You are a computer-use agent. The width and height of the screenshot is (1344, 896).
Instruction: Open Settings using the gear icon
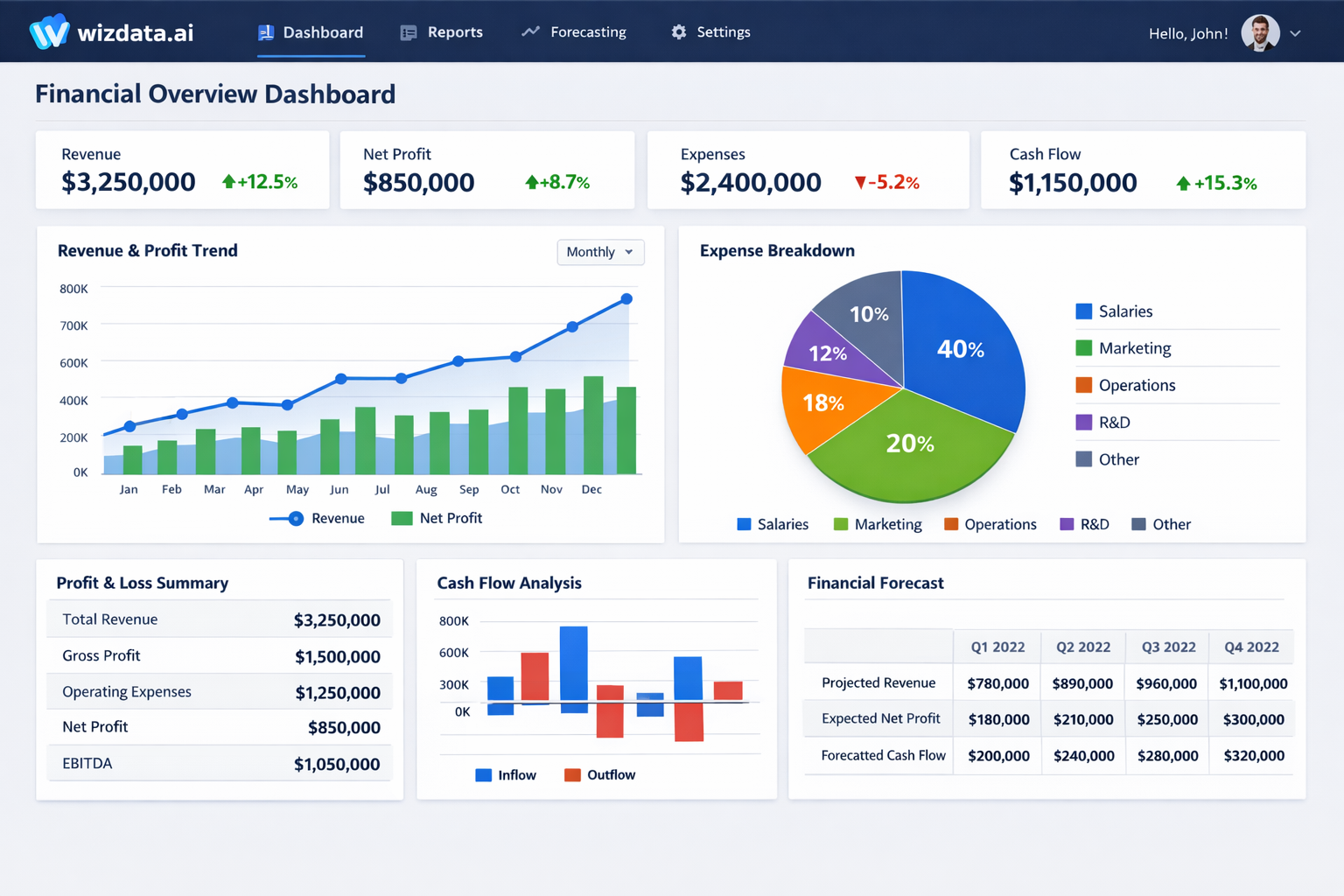click(x=678, y=31)
